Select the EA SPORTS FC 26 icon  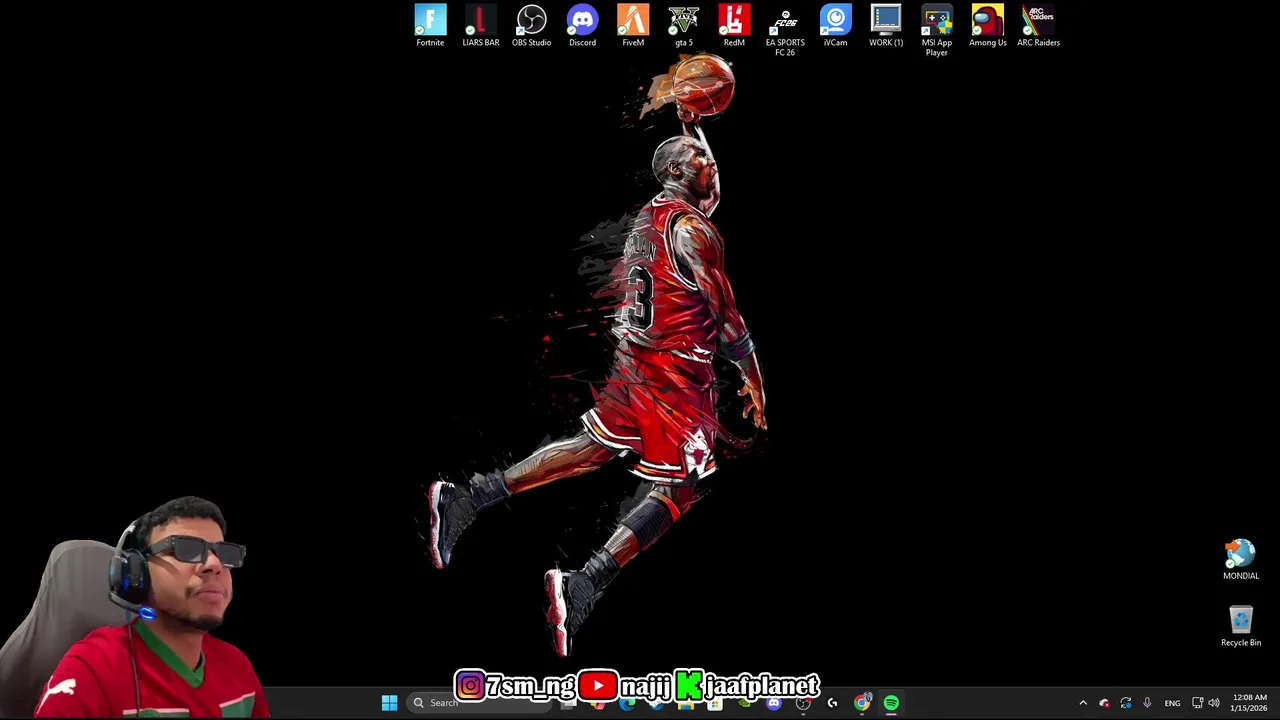785,31
